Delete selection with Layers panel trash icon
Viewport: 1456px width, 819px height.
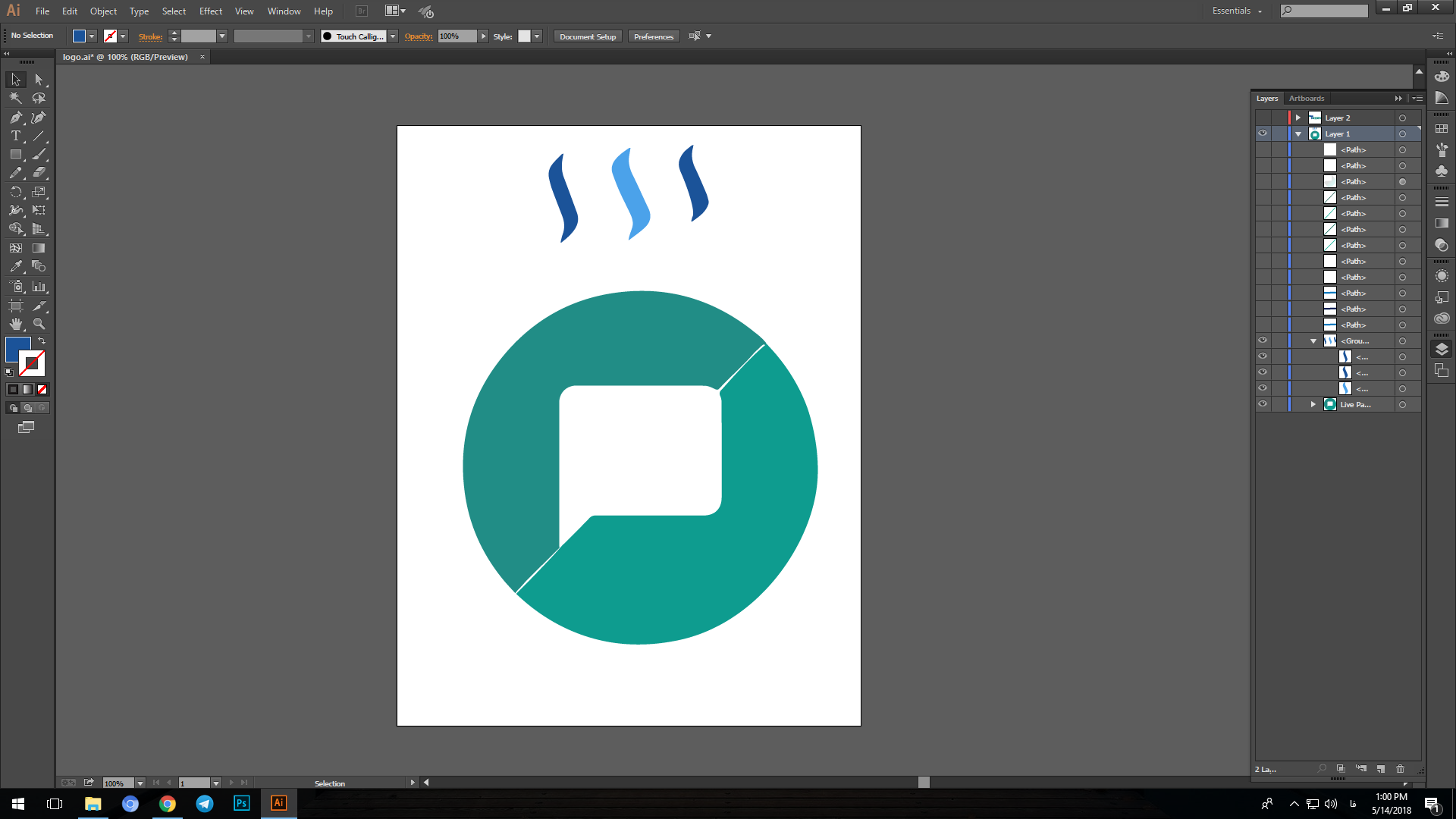click(x=1400, y=769)
